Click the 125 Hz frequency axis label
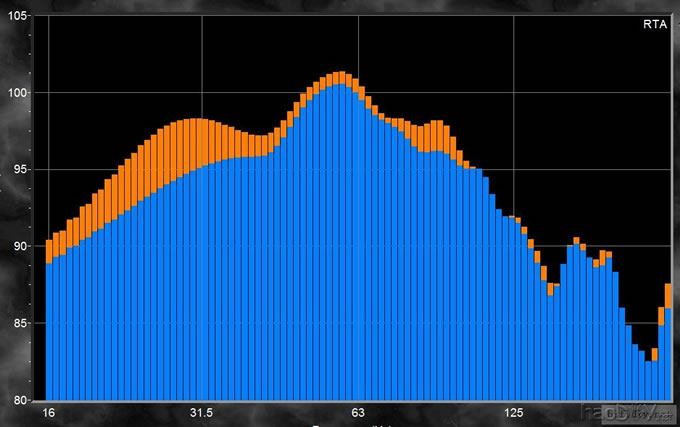This screenshot has height=427, width=680. [x=514, y=413]
